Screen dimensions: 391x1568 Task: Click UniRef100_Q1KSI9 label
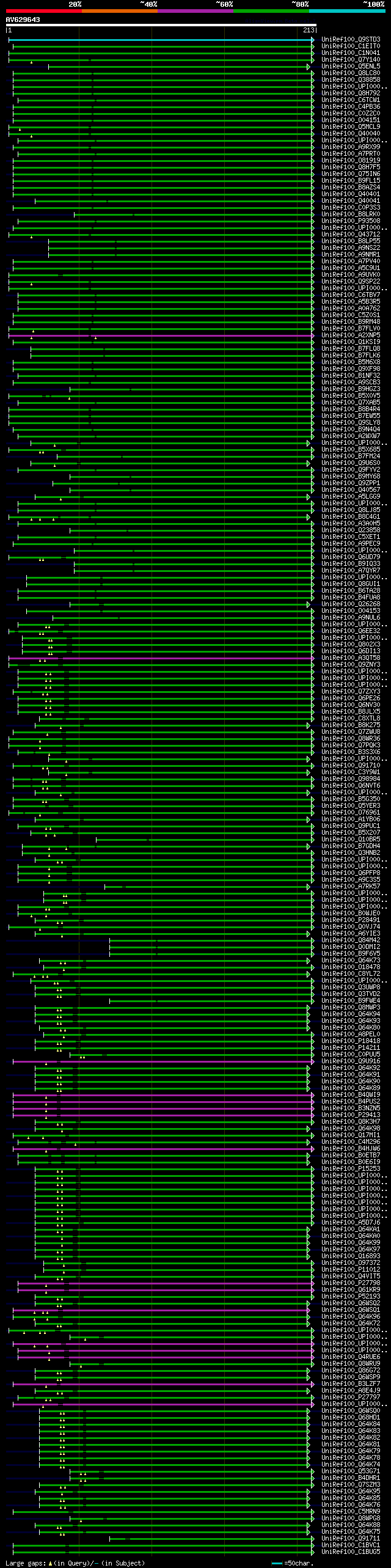(351, 342)
